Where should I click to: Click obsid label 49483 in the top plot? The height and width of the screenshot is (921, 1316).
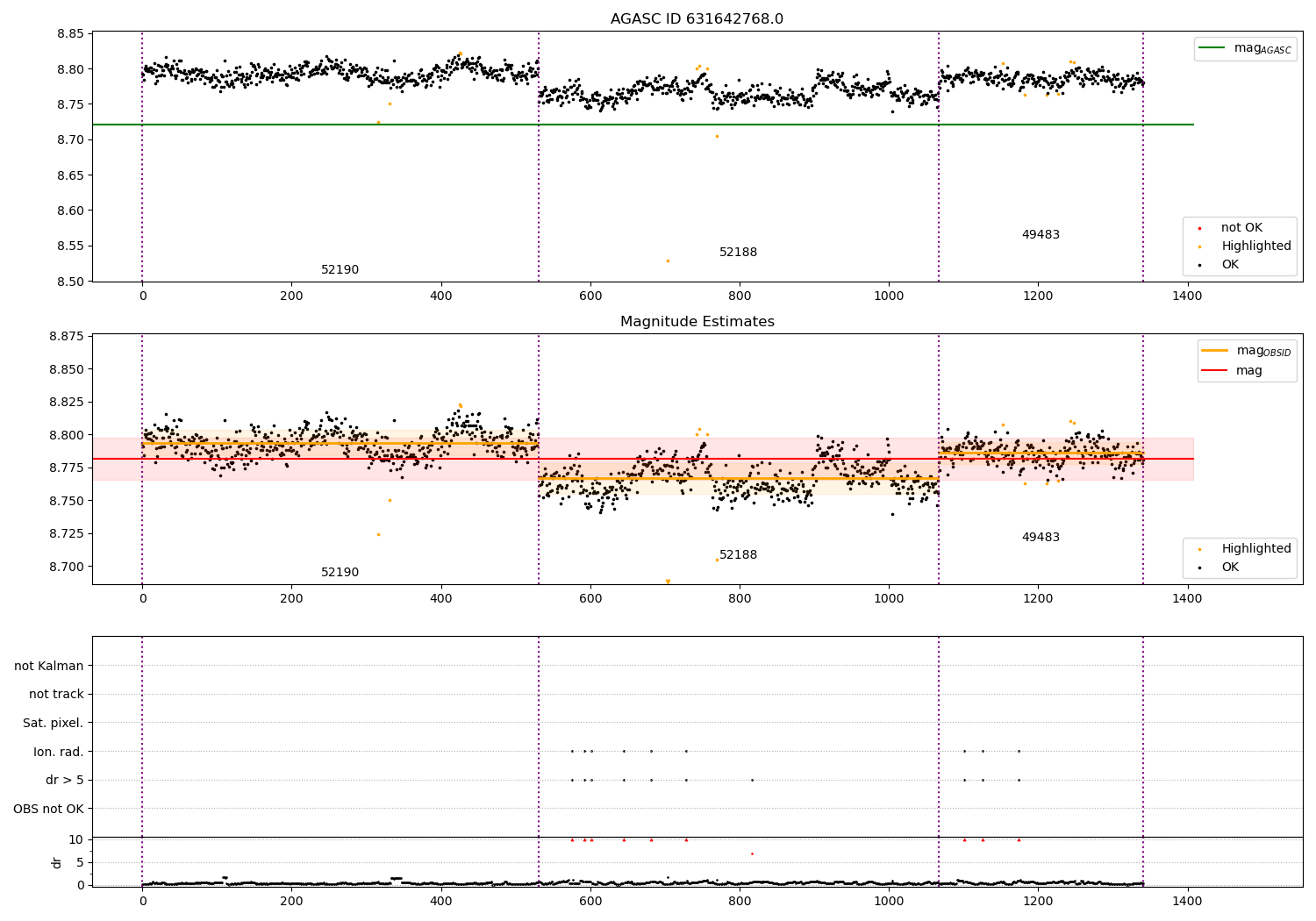[1041, 235]
